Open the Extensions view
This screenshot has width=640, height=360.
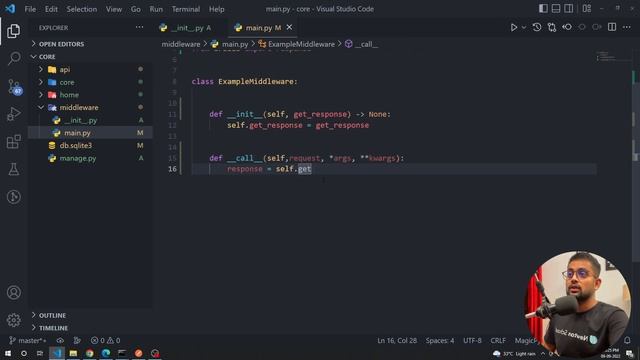pos(14,142)
